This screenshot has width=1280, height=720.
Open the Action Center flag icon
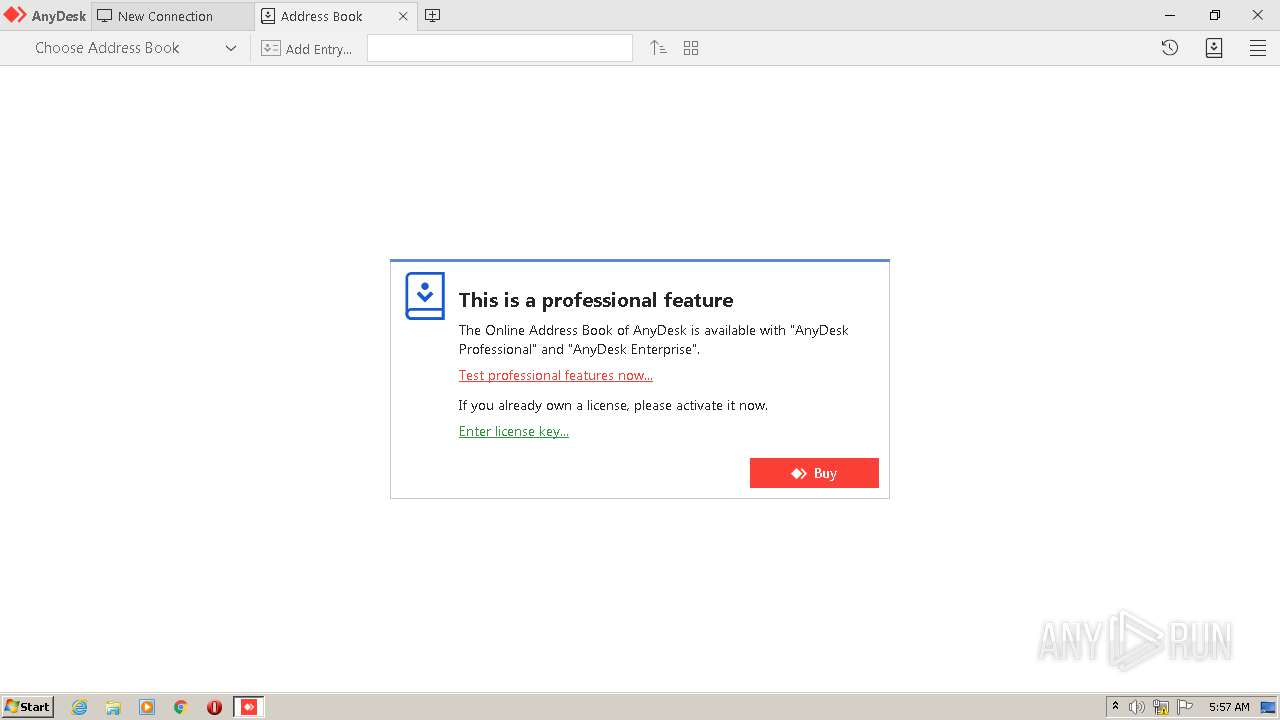tap(1185, 707)
